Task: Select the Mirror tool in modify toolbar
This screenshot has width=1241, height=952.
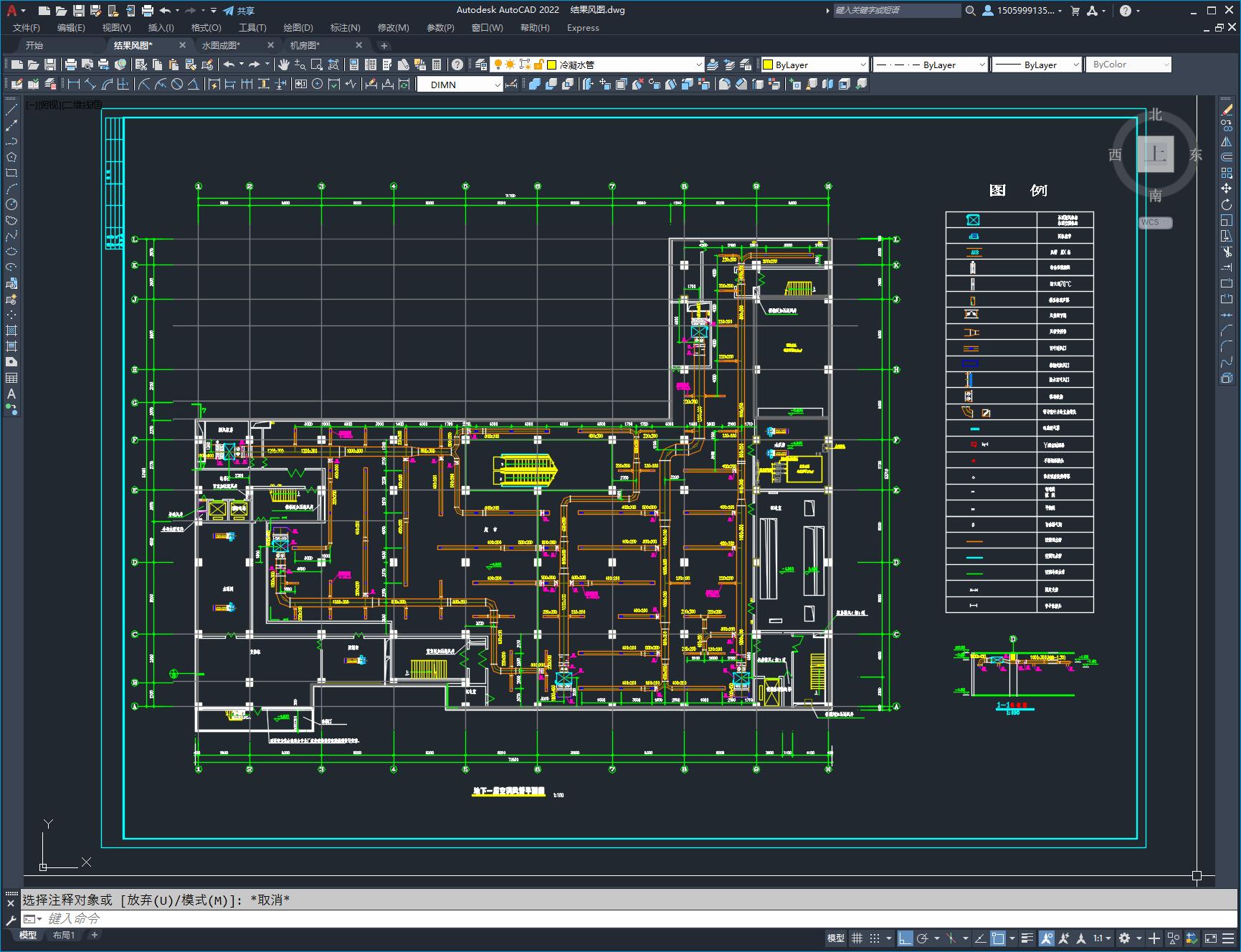Action: pos(1227,141)
